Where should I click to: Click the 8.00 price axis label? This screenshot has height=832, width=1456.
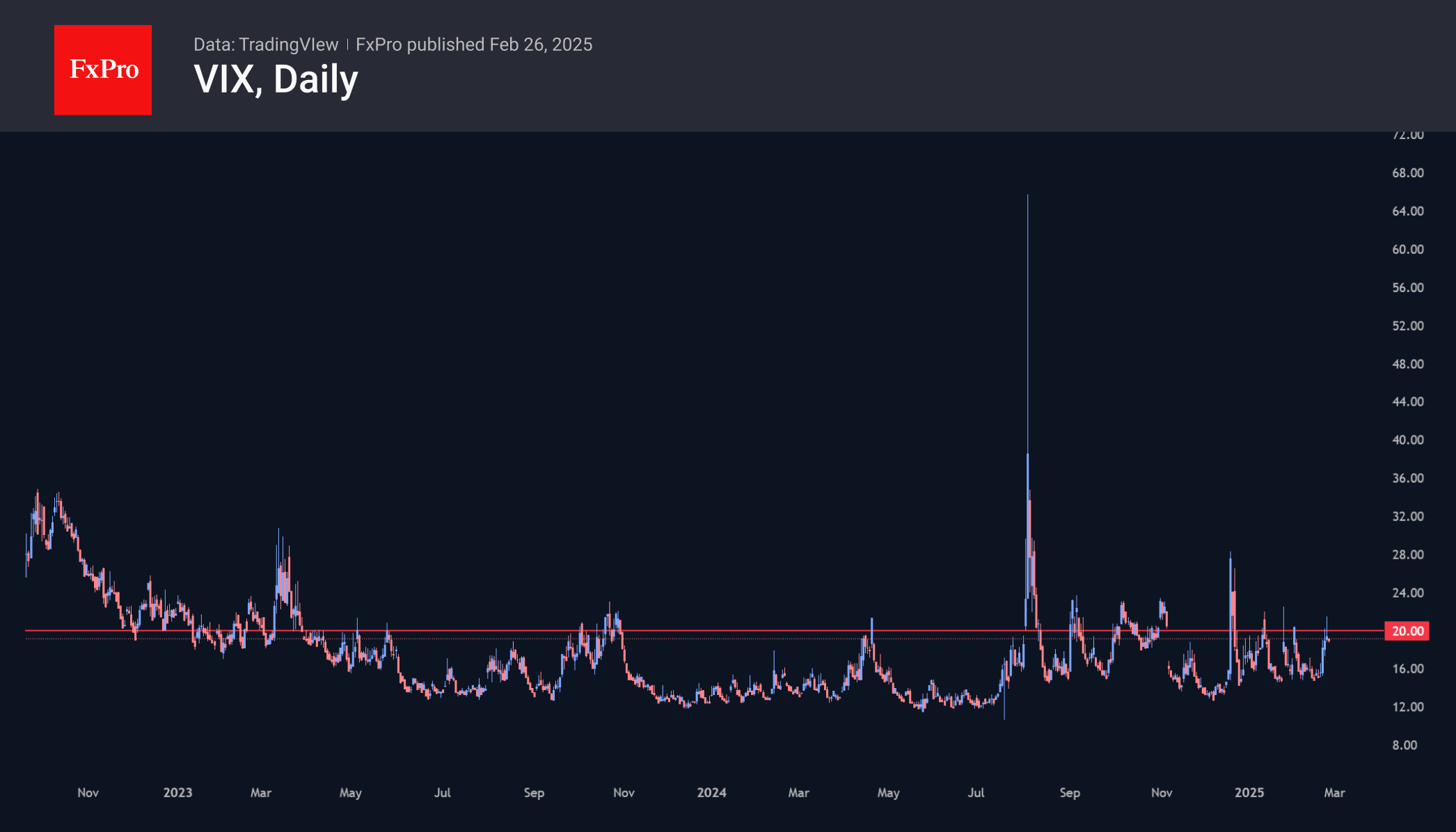click(x=1404, y=745)
